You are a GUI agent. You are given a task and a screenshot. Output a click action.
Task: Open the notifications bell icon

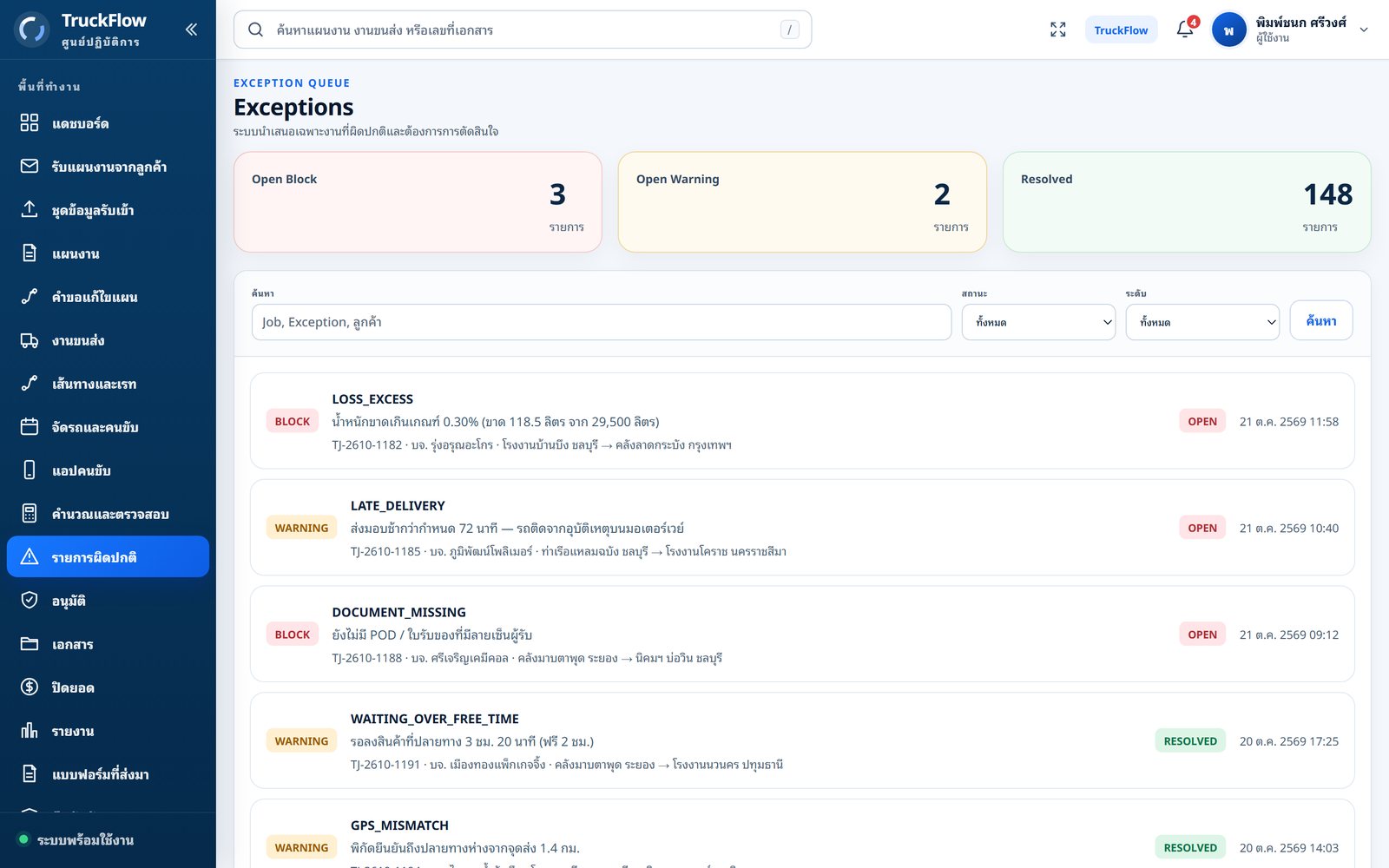[x=1185, y=30]
